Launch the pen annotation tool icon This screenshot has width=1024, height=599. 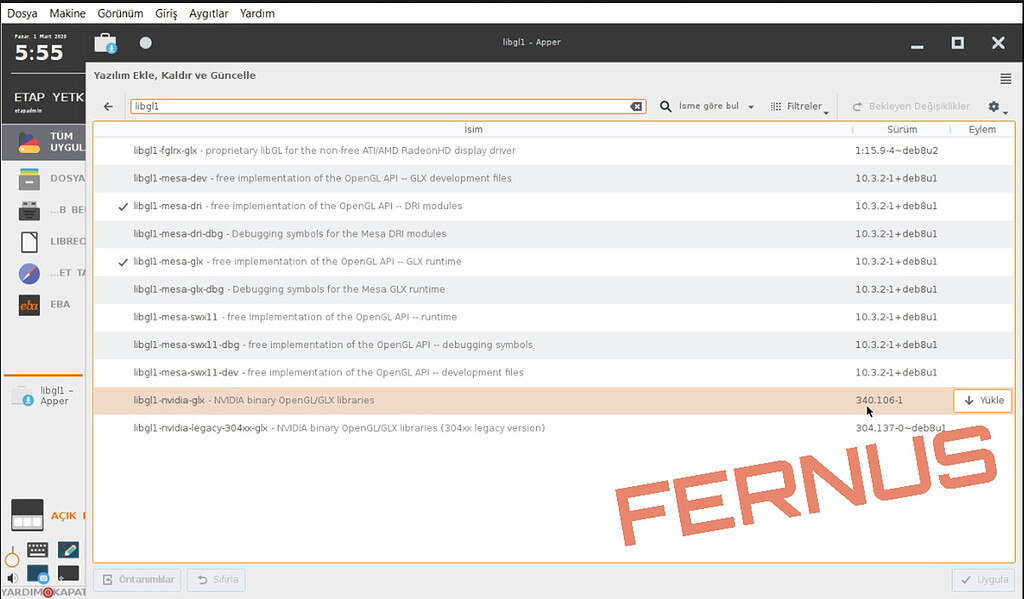point(68,550)
